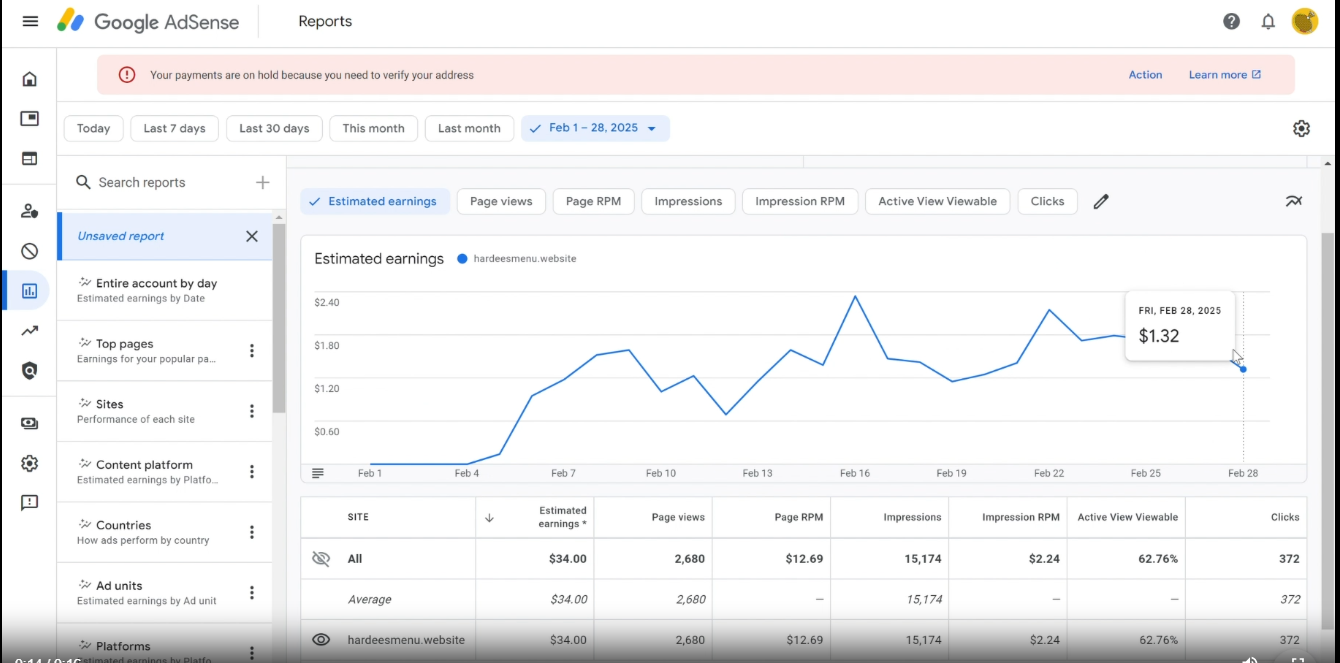
Task: Enable the Page RPM metric chip
Action: point(593,201)
